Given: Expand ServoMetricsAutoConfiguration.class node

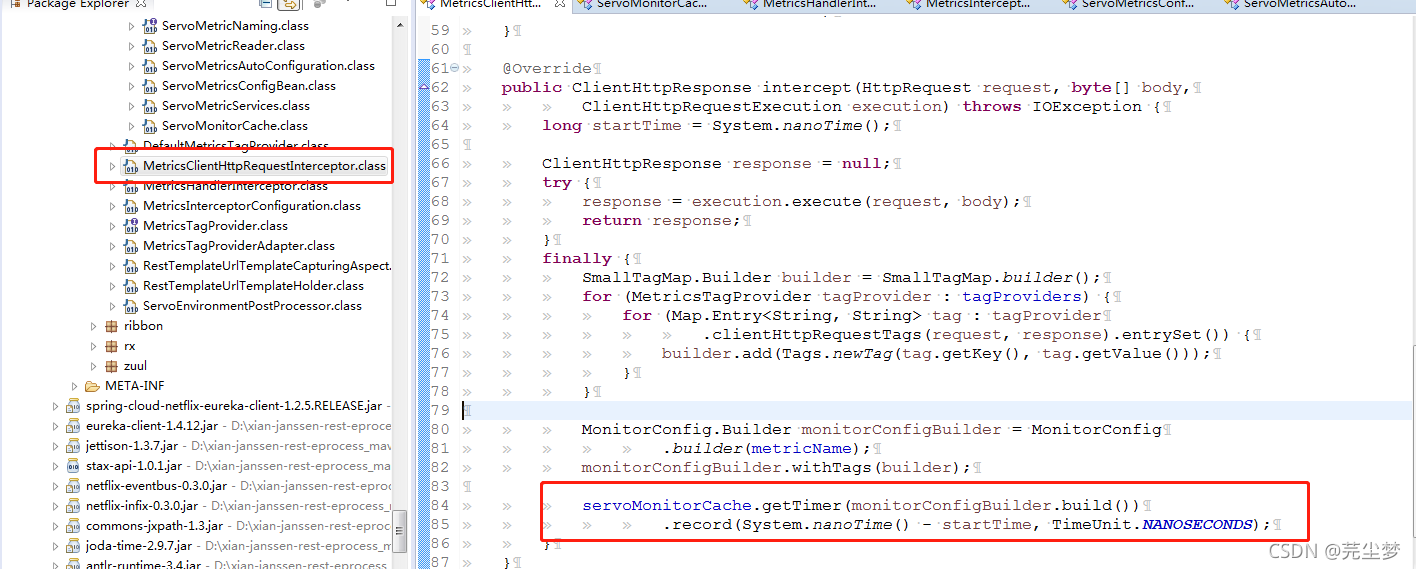Looking at the screenshot, I should (x=131, y=66).
